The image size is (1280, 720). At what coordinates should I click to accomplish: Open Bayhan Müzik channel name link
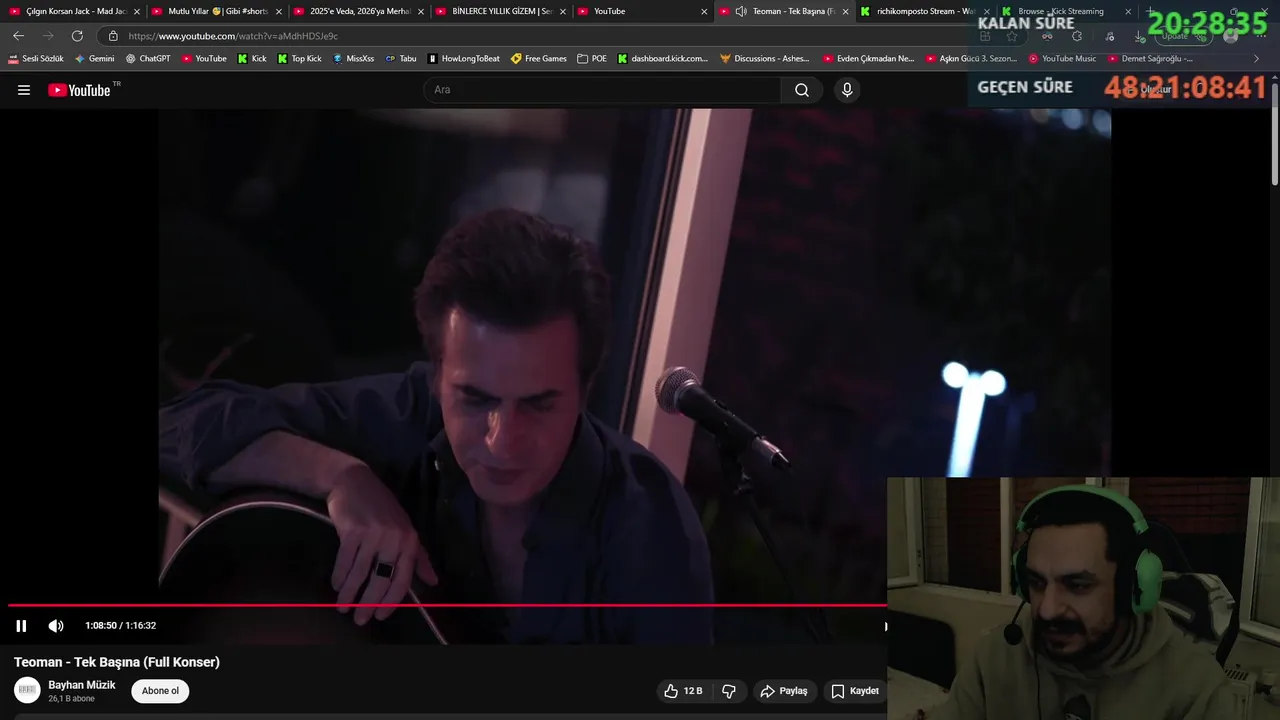coord(82,685)
